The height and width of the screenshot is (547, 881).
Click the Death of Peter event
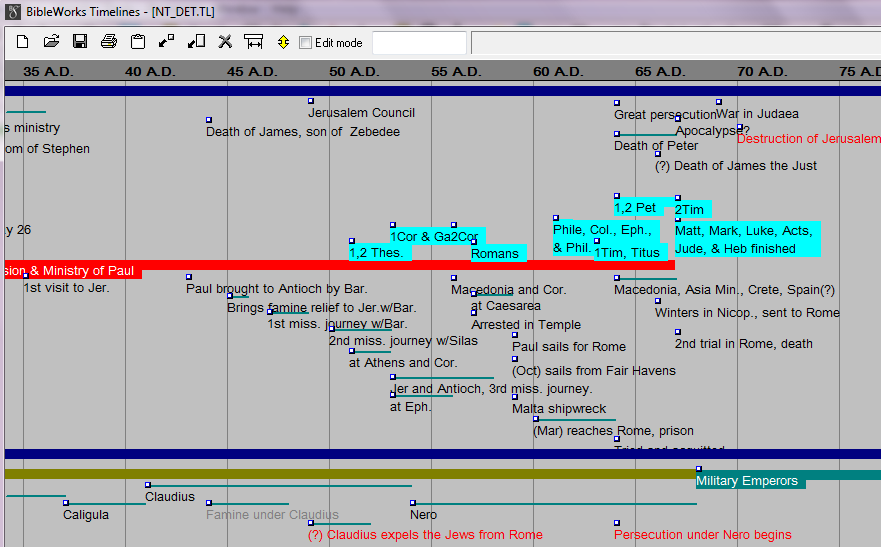[656, 146]
